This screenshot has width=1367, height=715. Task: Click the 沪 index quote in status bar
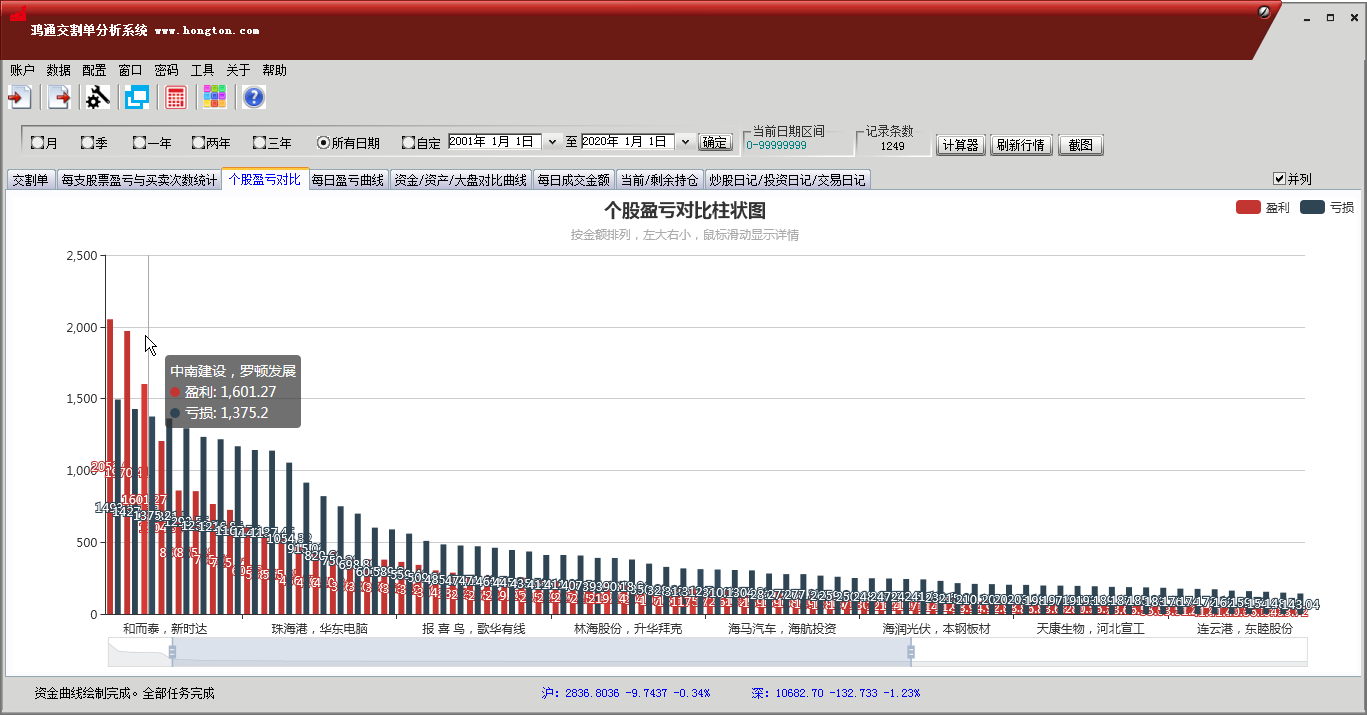626,693
